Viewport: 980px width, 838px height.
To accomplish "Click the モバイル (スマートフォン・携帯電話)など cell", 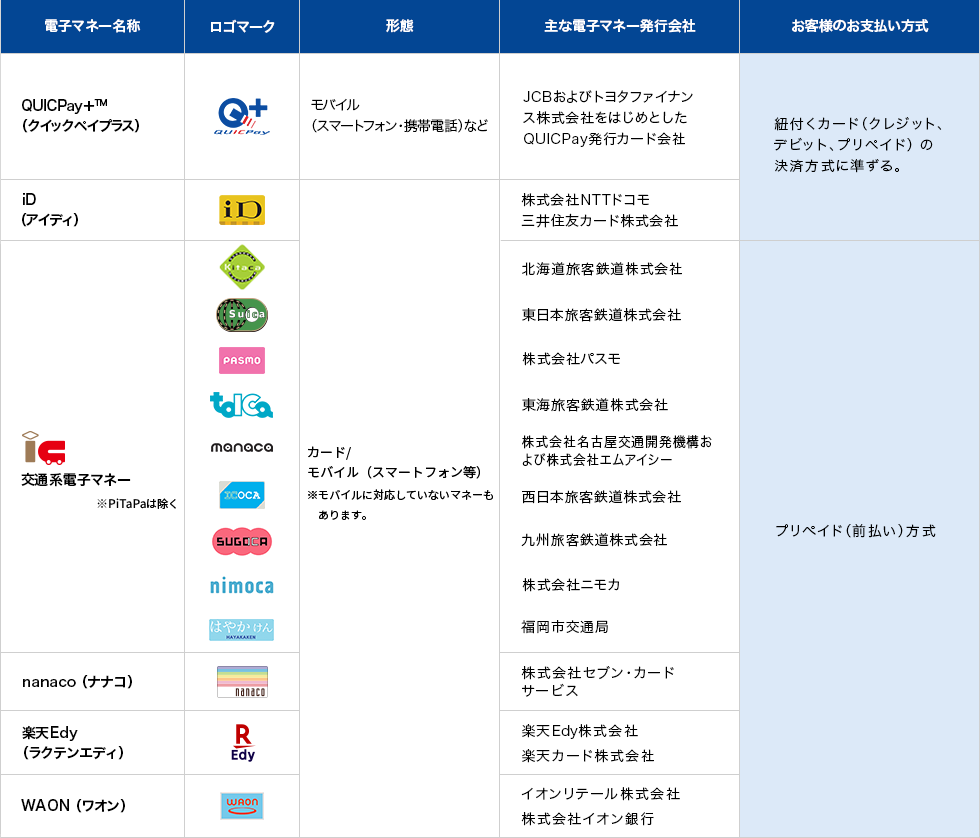I will 399,116.
